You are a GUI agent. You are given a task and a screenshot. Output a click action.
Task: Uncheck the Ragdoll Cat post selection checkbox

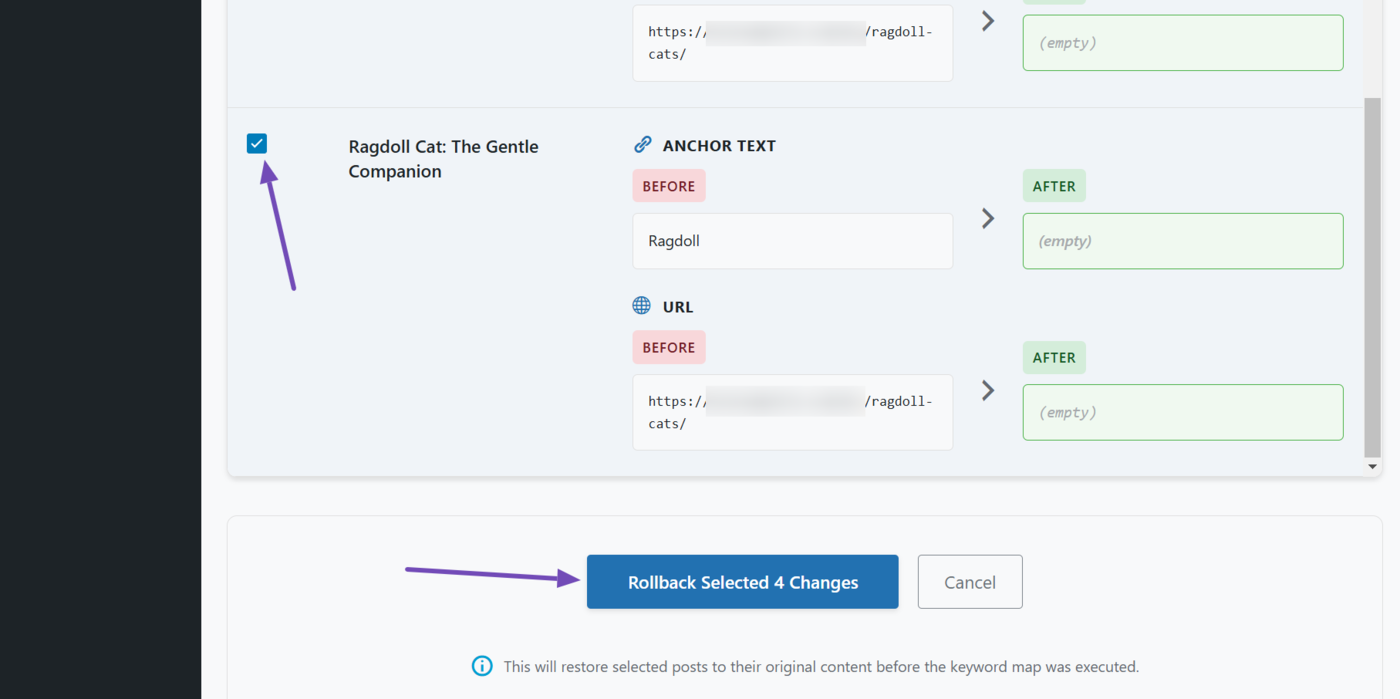[x=257, y=143]
